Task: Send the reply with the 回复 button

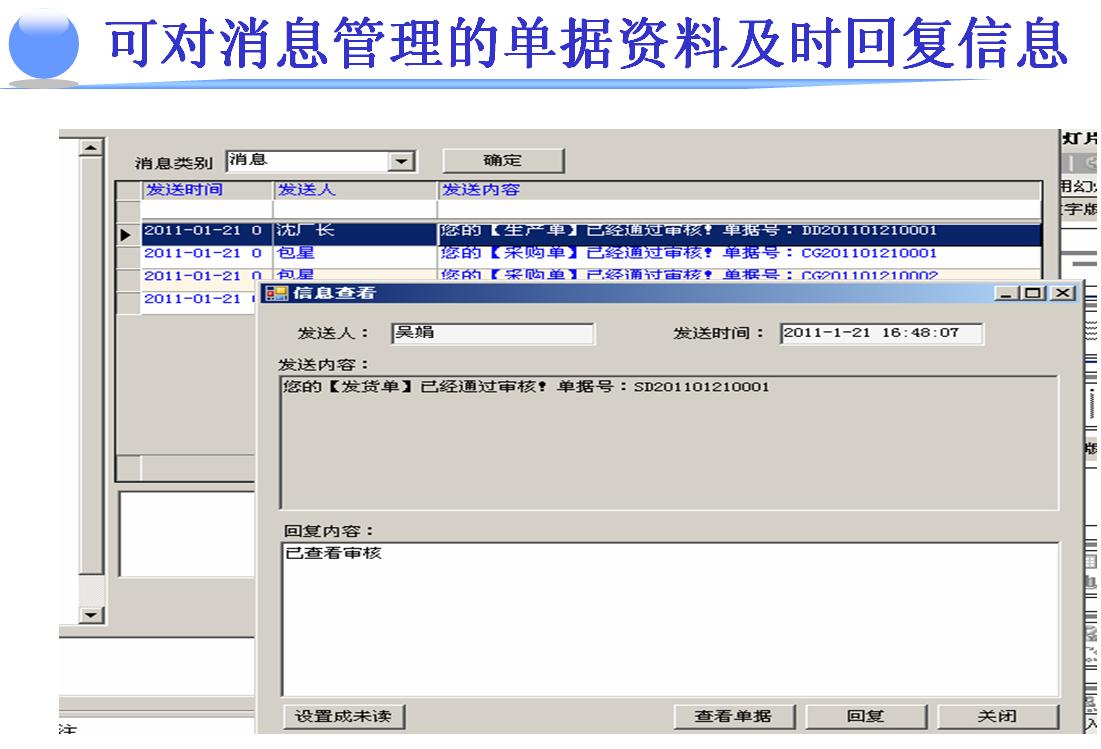Action: click(865, 716)
